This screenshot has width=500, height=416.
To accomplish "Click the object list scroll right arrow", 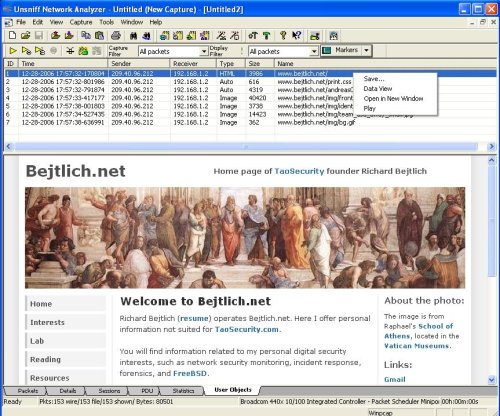I will (x=491, y=146).
